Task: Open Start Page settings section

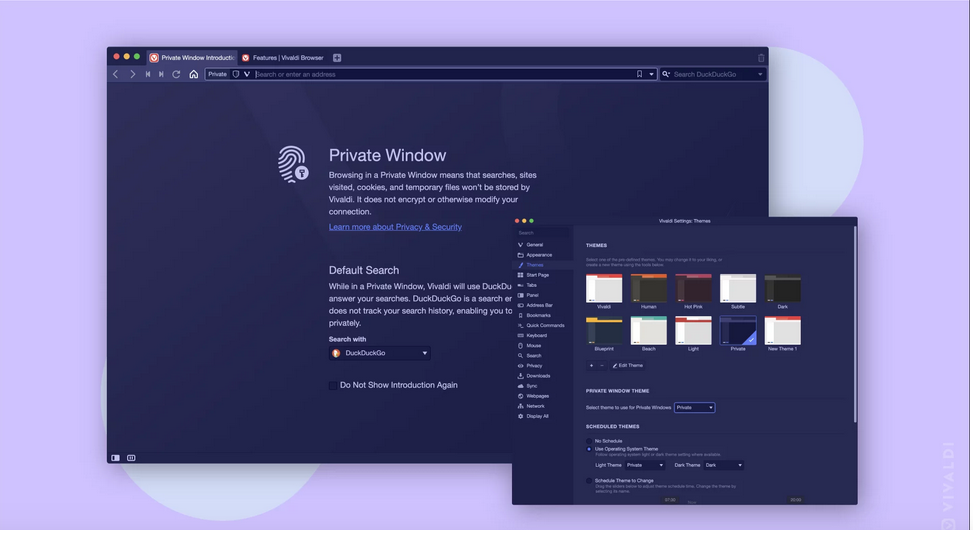Action: point(540,275)
